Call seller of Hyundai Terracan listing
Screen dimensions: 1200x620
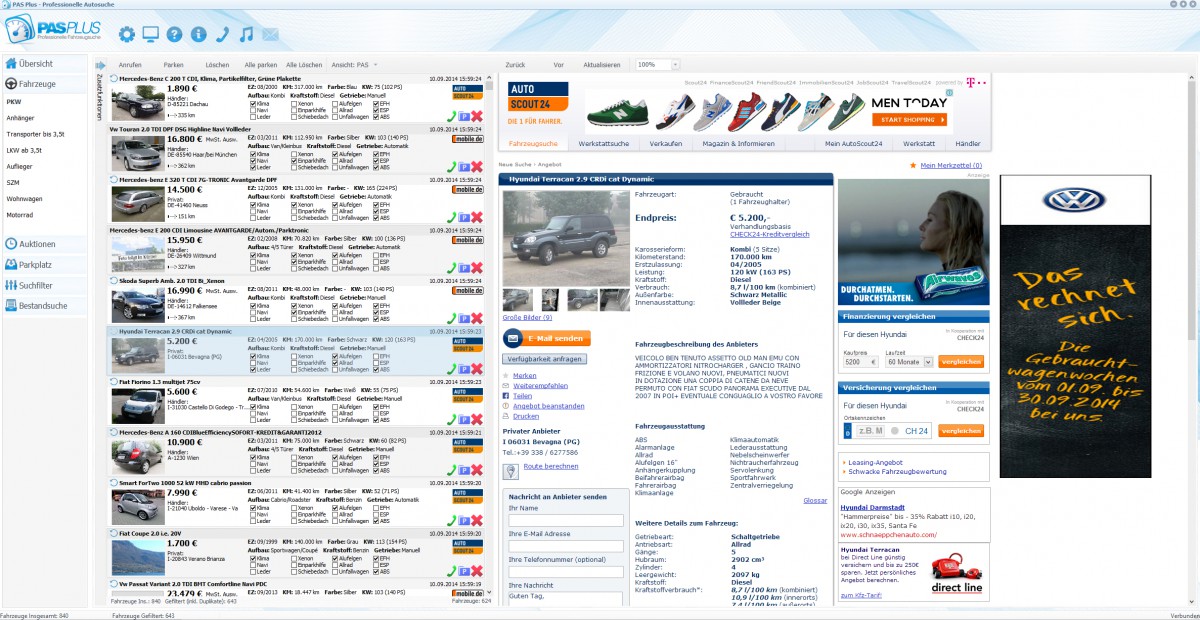coord(452,368)
